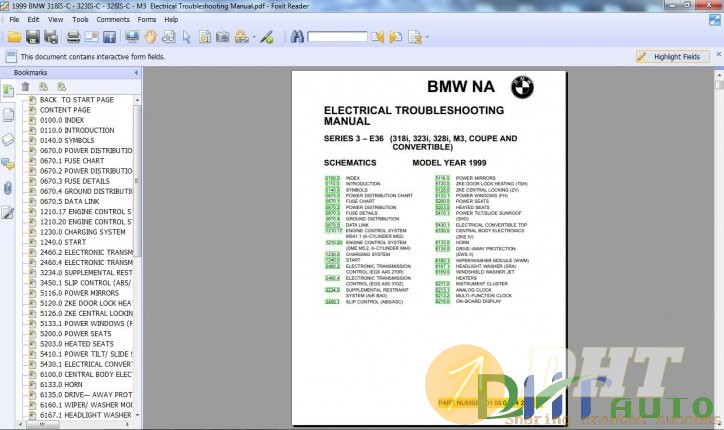Open the search options dropdown arrow
This screenshot has height=430, width=724.
pos(427,37)
